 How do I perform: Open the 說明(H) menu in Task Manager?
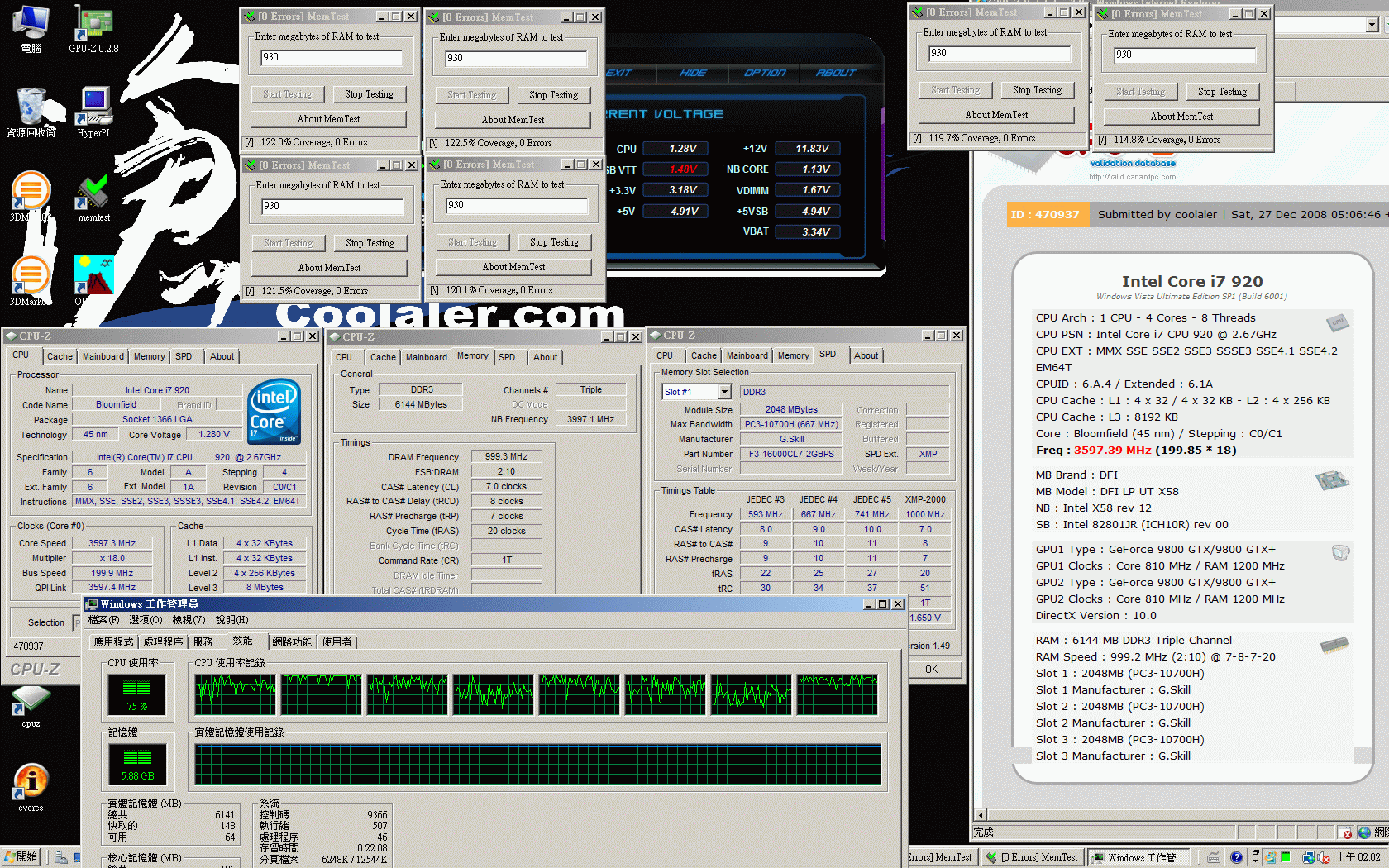click(x=231, y=620)
